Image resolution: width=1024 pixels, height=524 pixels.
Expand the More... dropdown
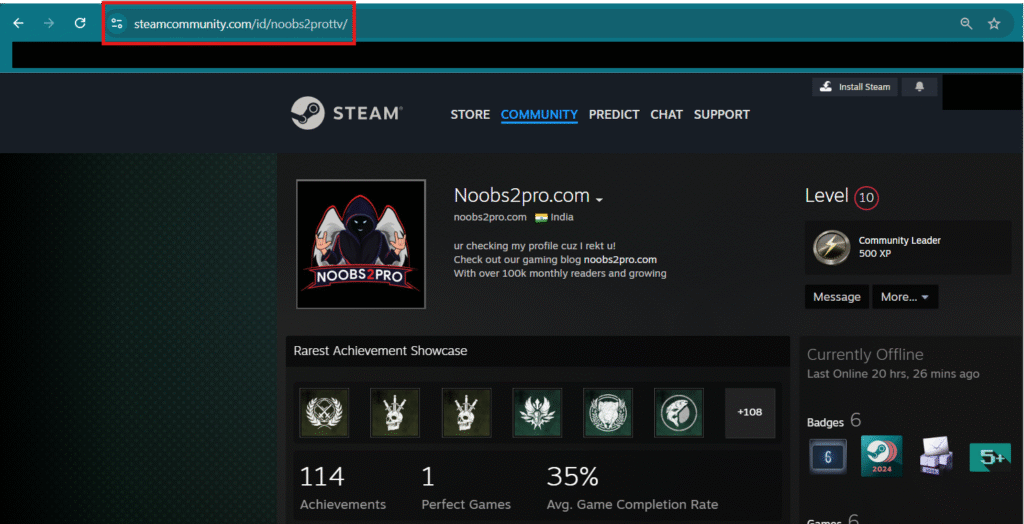pos(905,297)
